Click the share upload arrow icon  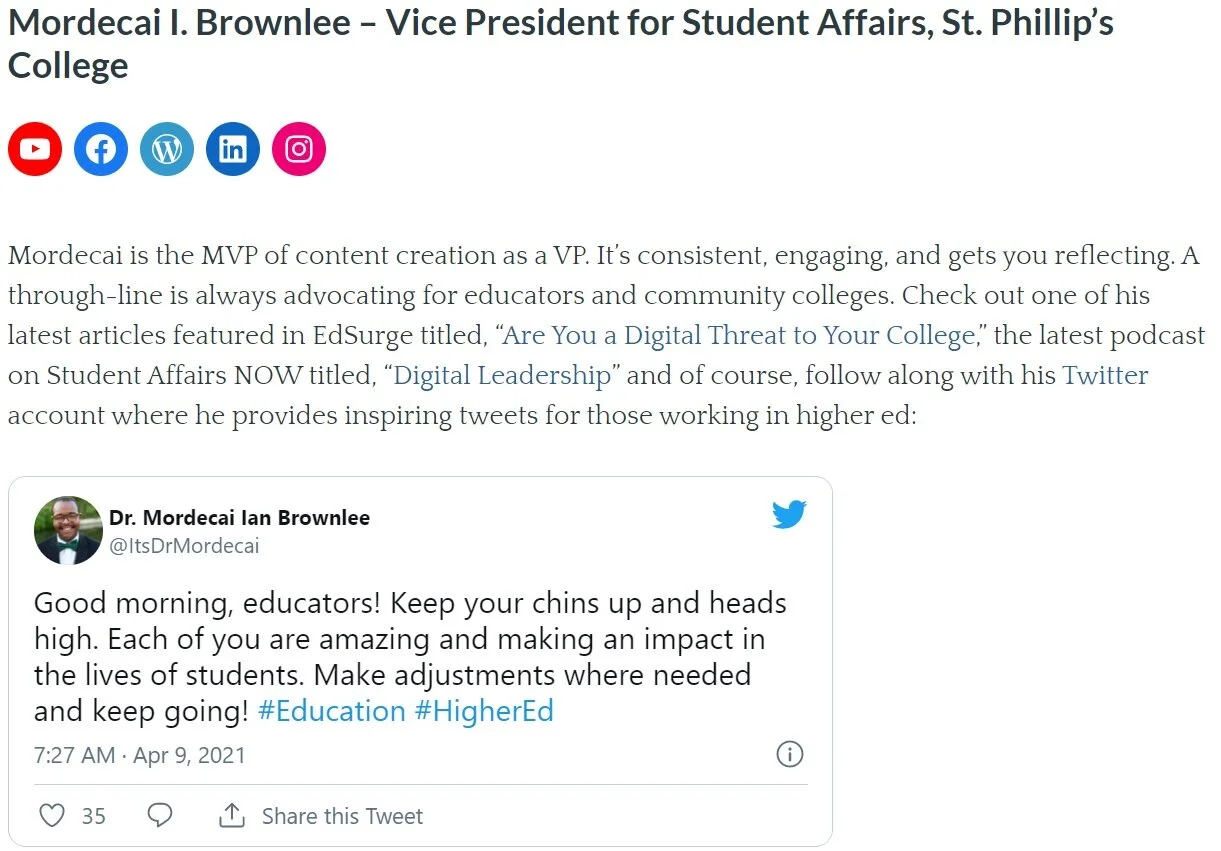coord(232,816)
